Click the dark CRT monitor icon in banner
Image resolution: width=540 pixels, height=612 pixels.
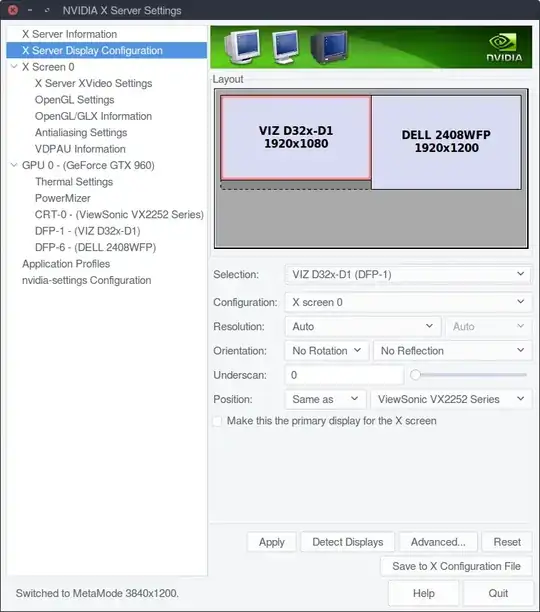(329, 47)
